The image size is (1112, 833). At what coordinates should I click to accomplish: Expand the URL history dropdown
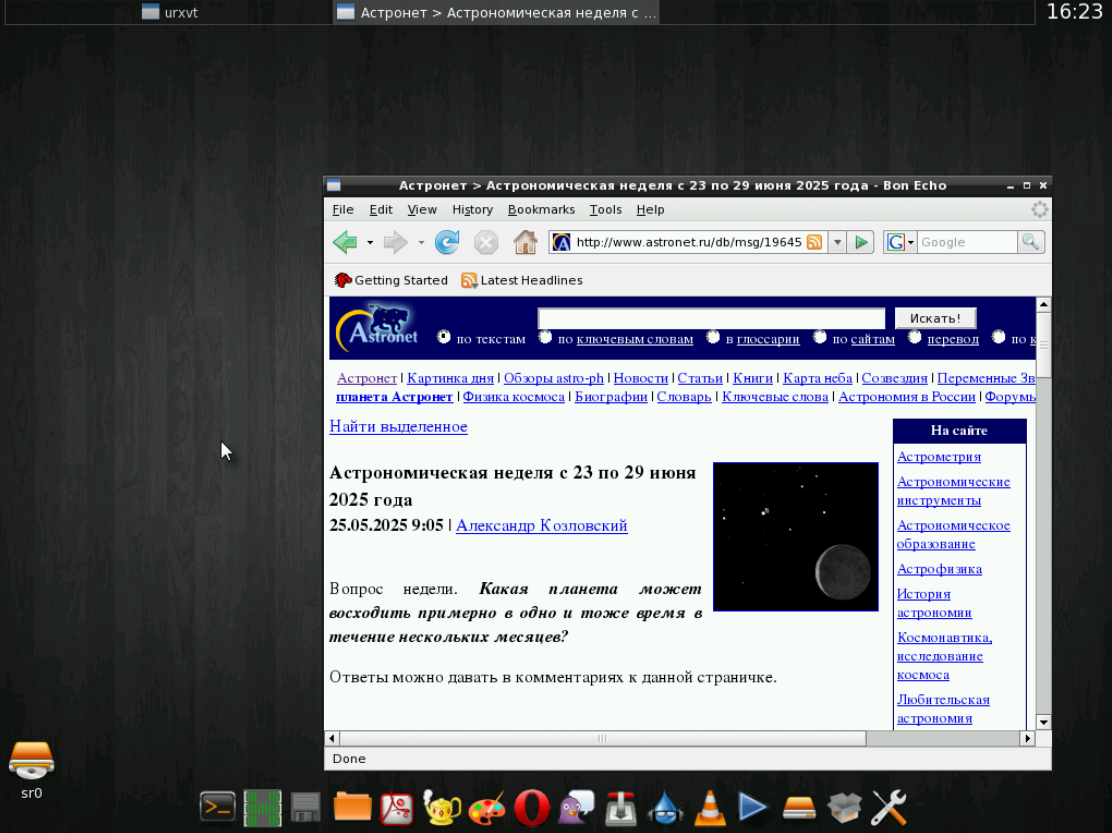(x=838, y=242)
